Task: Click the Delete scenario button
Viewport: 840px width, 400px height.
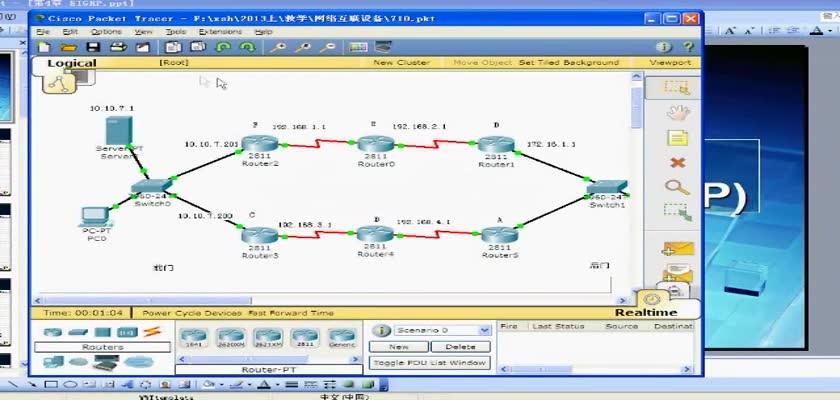Action: pos(461,346)
